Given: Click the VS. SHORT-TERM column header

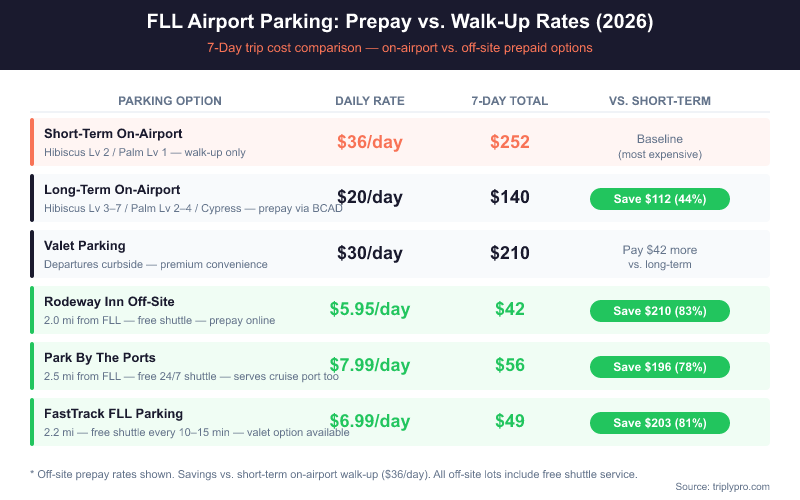Looking at the screenshot, I should click(x=660, y=101).
